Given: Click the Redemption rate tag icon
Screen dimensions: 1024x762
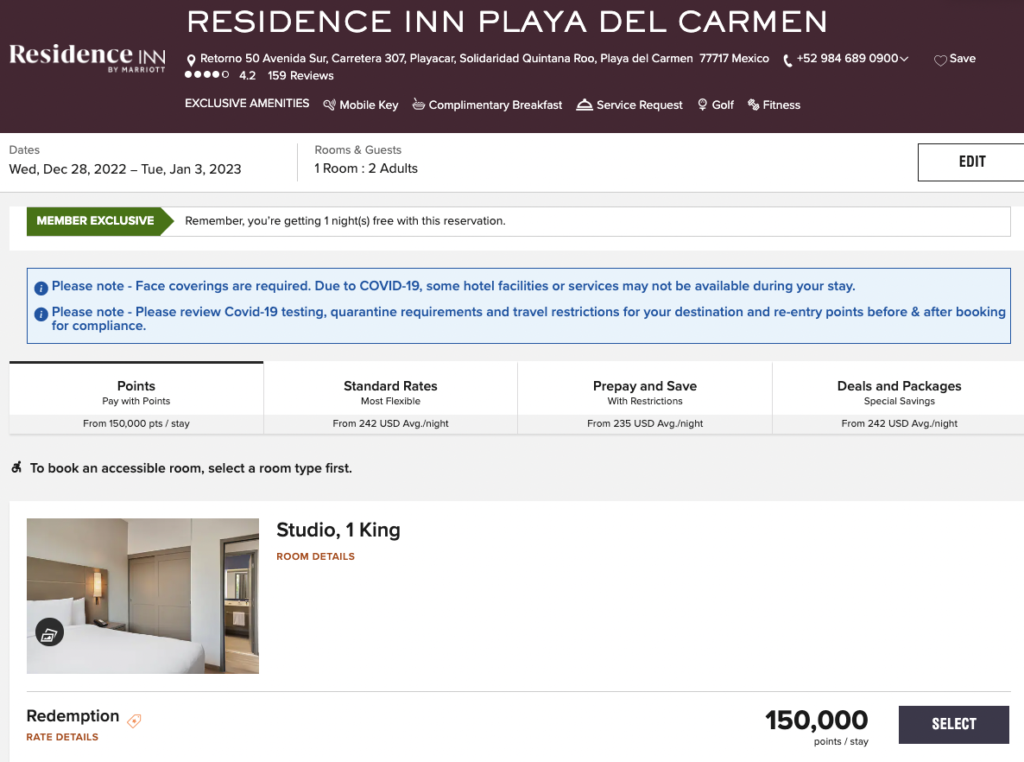Looking at the screenshot, I should (x=134, y=720).
